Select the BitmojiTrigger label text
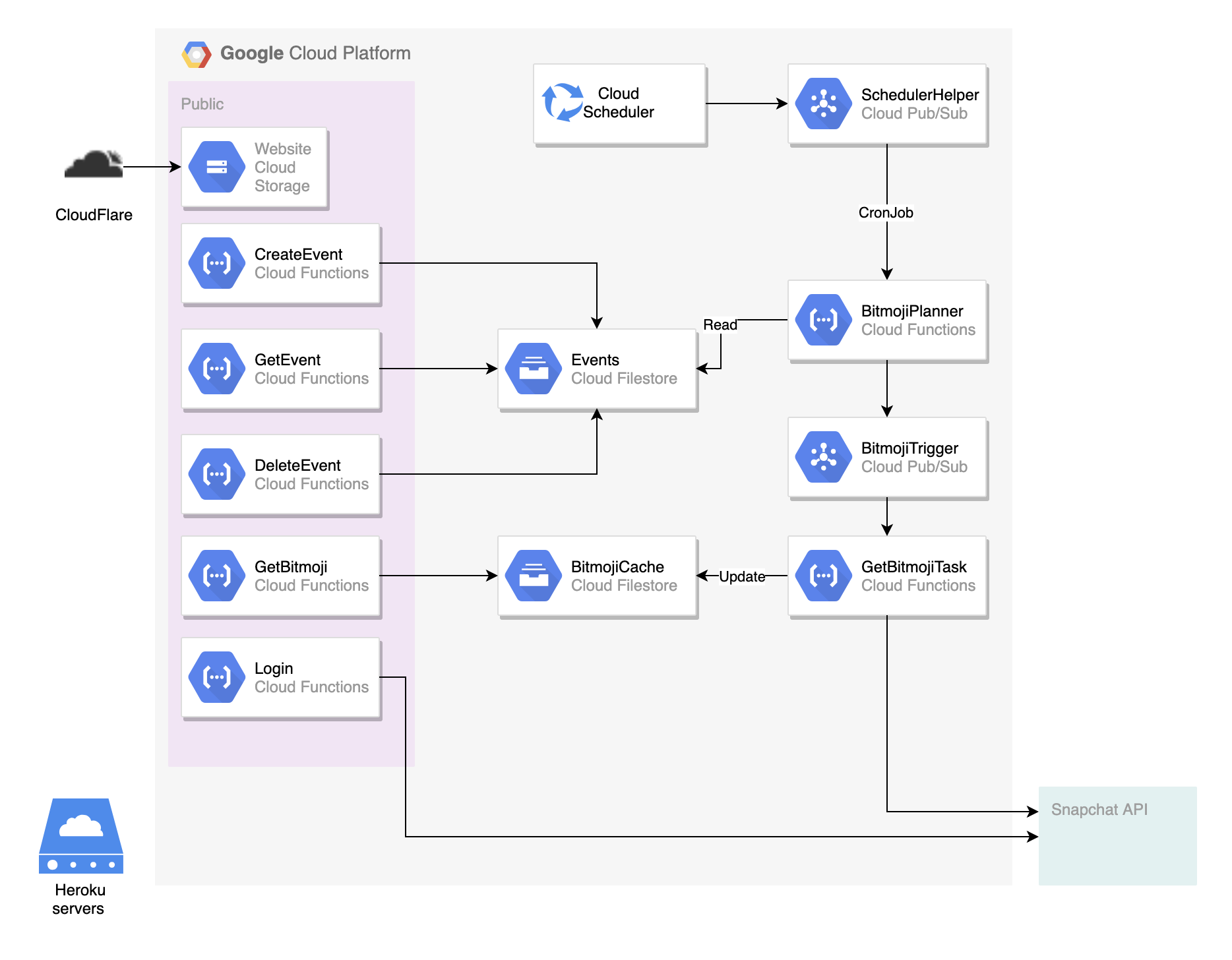 tap(909, 448)
